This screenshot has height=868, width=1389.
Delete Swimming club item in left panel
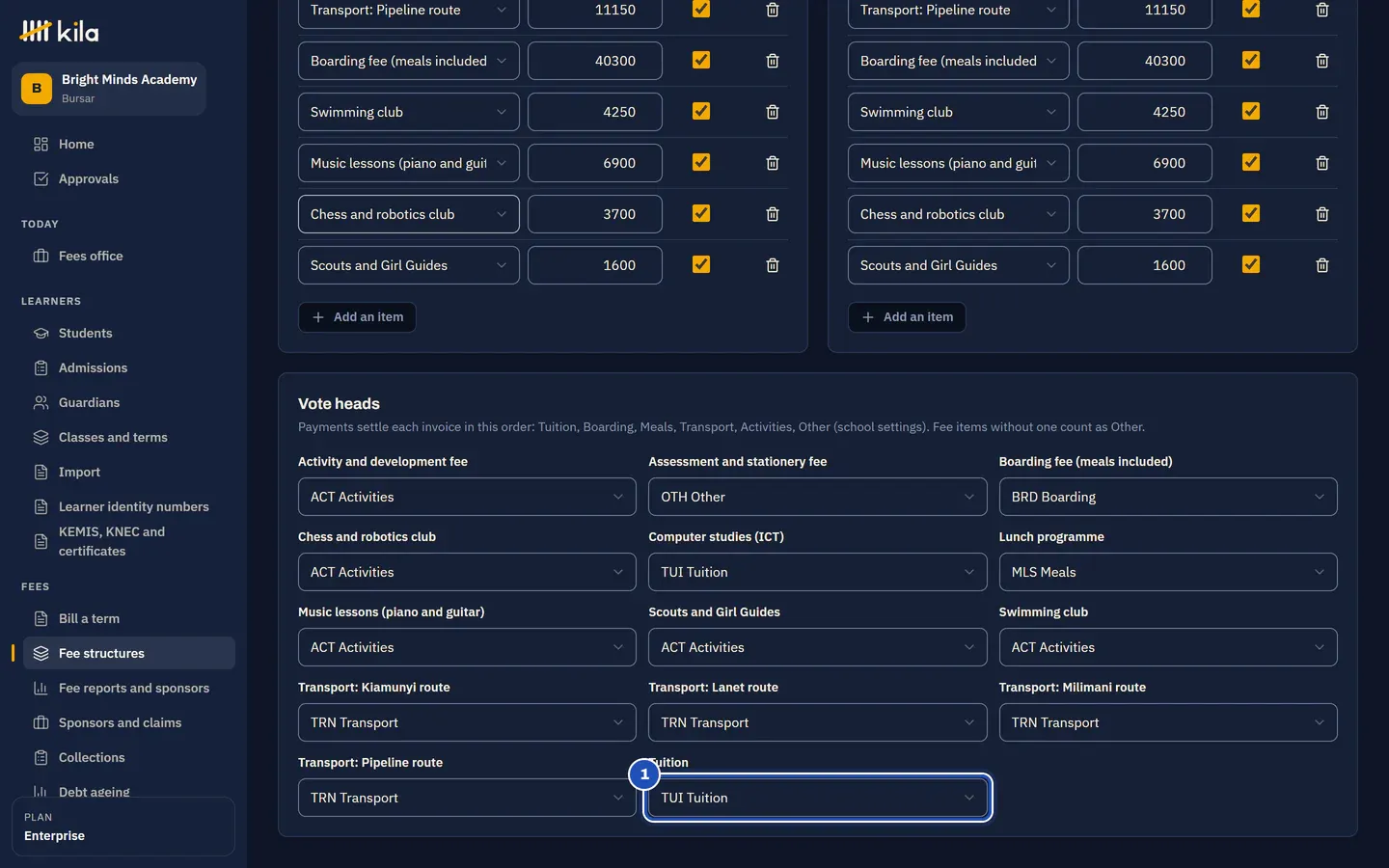[773, 112]
